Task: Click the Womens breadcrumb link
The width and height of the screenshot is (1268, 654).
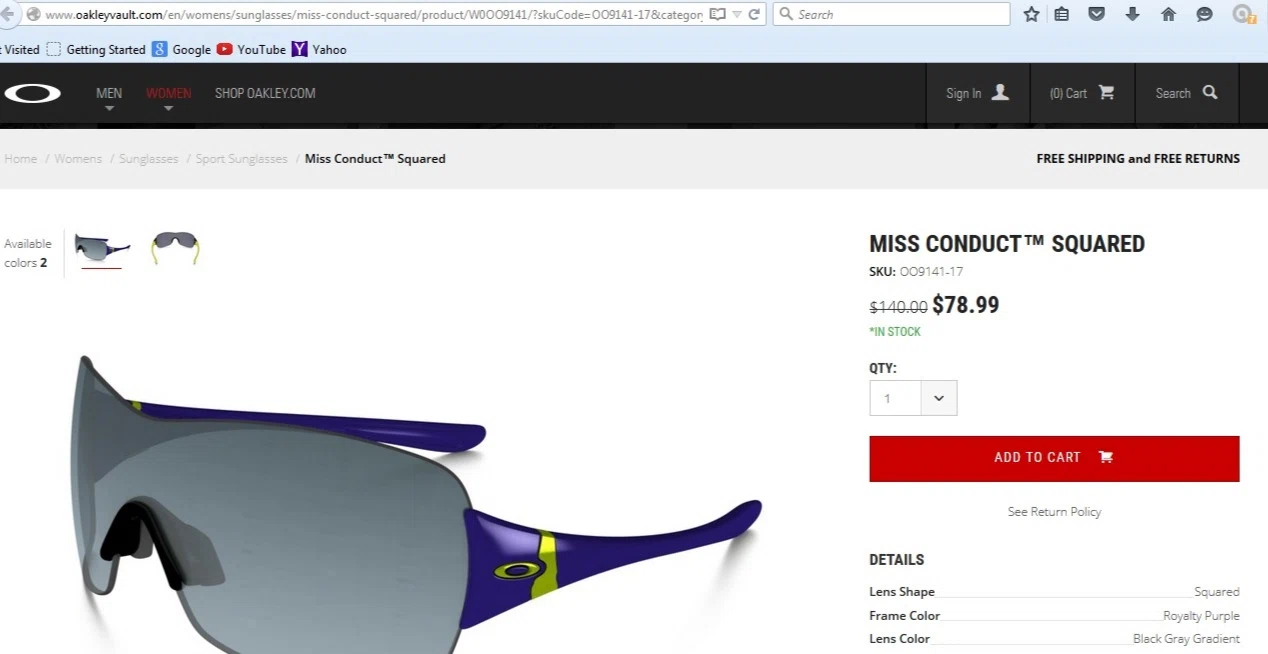Action: click(78, 158)
